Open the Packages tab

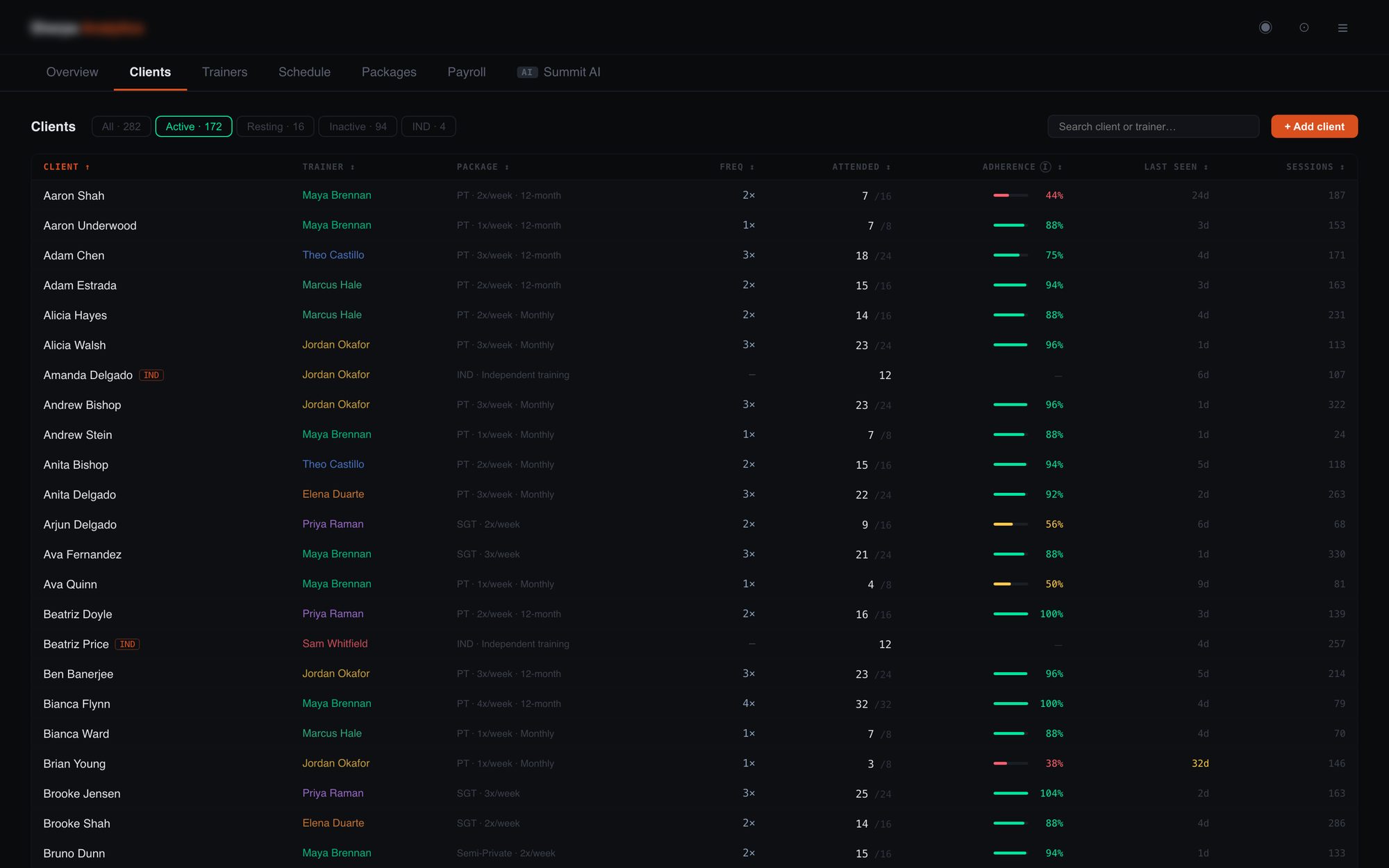coord(389,72)
